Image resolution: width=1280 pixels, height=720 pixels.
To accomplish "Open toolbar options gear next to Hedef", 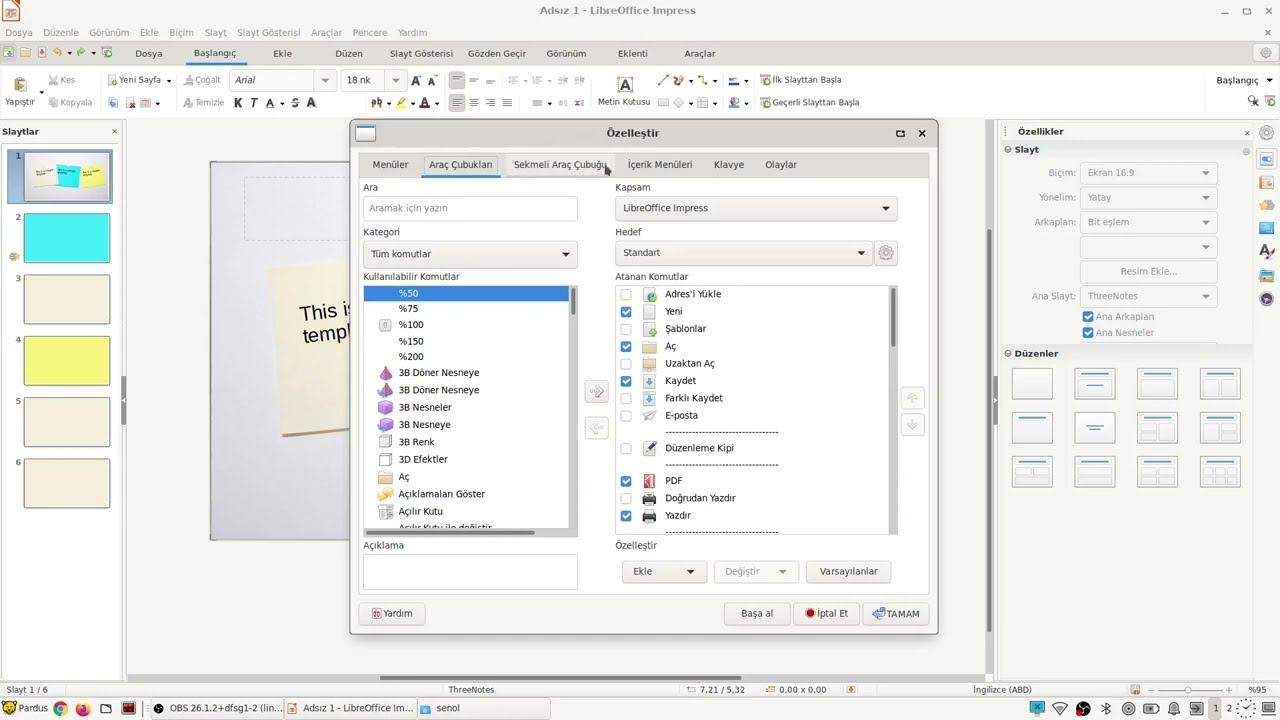I will [x=886, y=253].
